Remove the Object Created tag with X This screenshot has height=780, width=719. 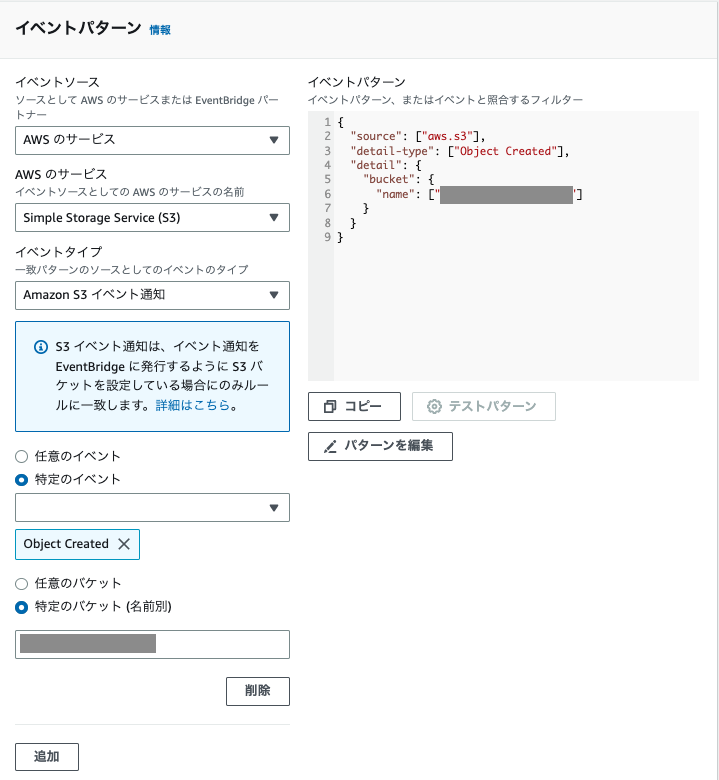124,544
